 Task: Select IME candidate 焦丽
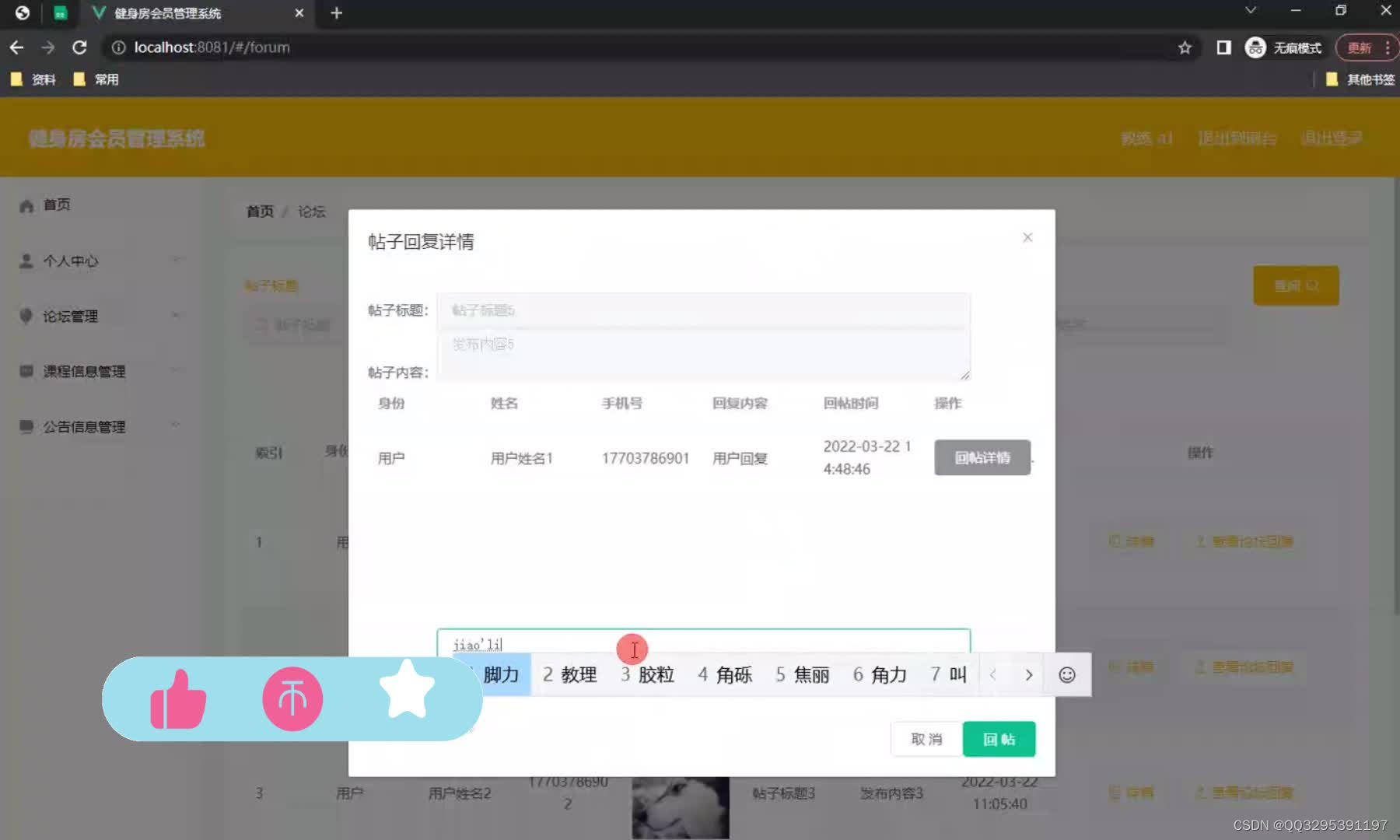coord(803,674)
